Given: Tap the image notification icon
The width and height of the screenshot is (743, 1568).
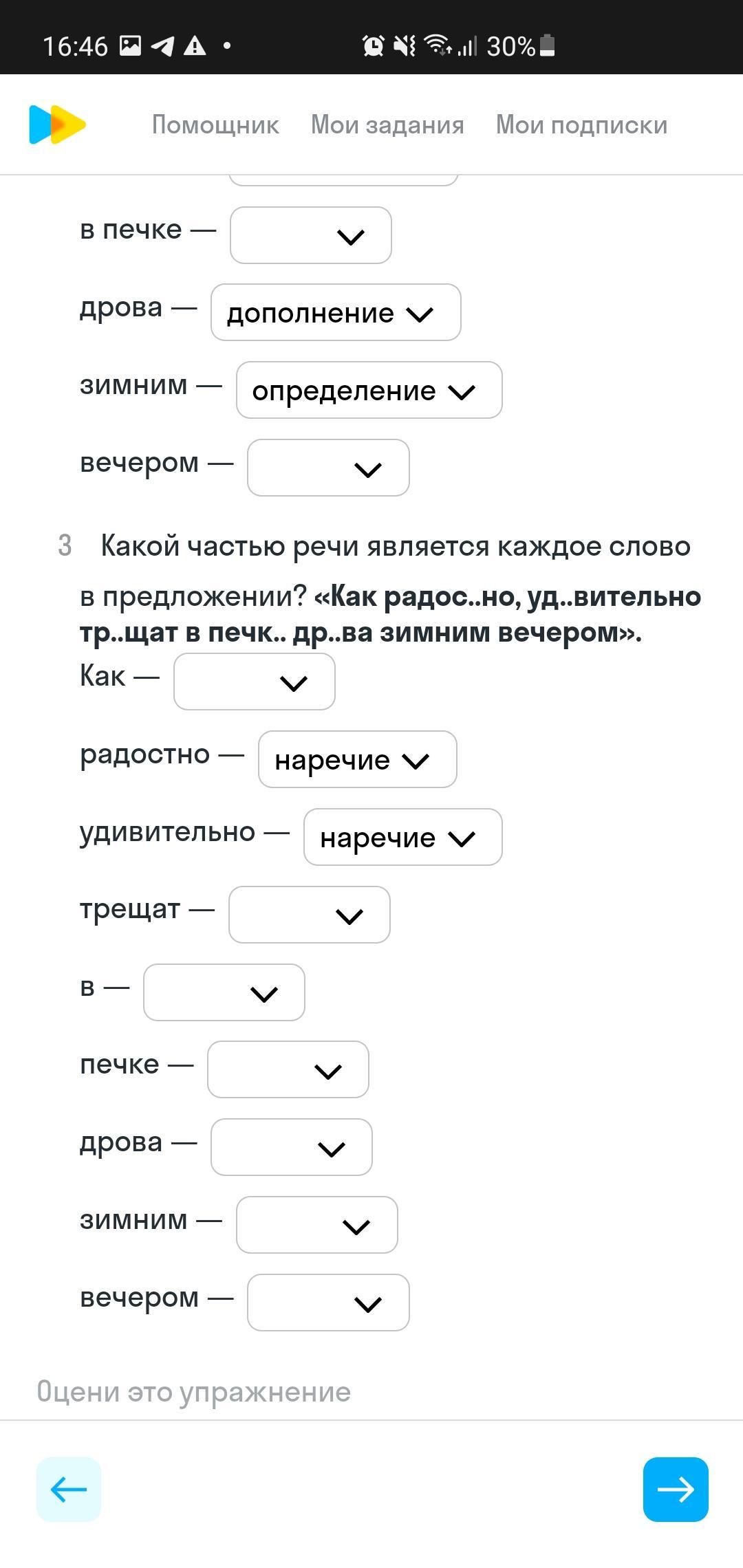Looking at the screenshot, I should point(130,46).
